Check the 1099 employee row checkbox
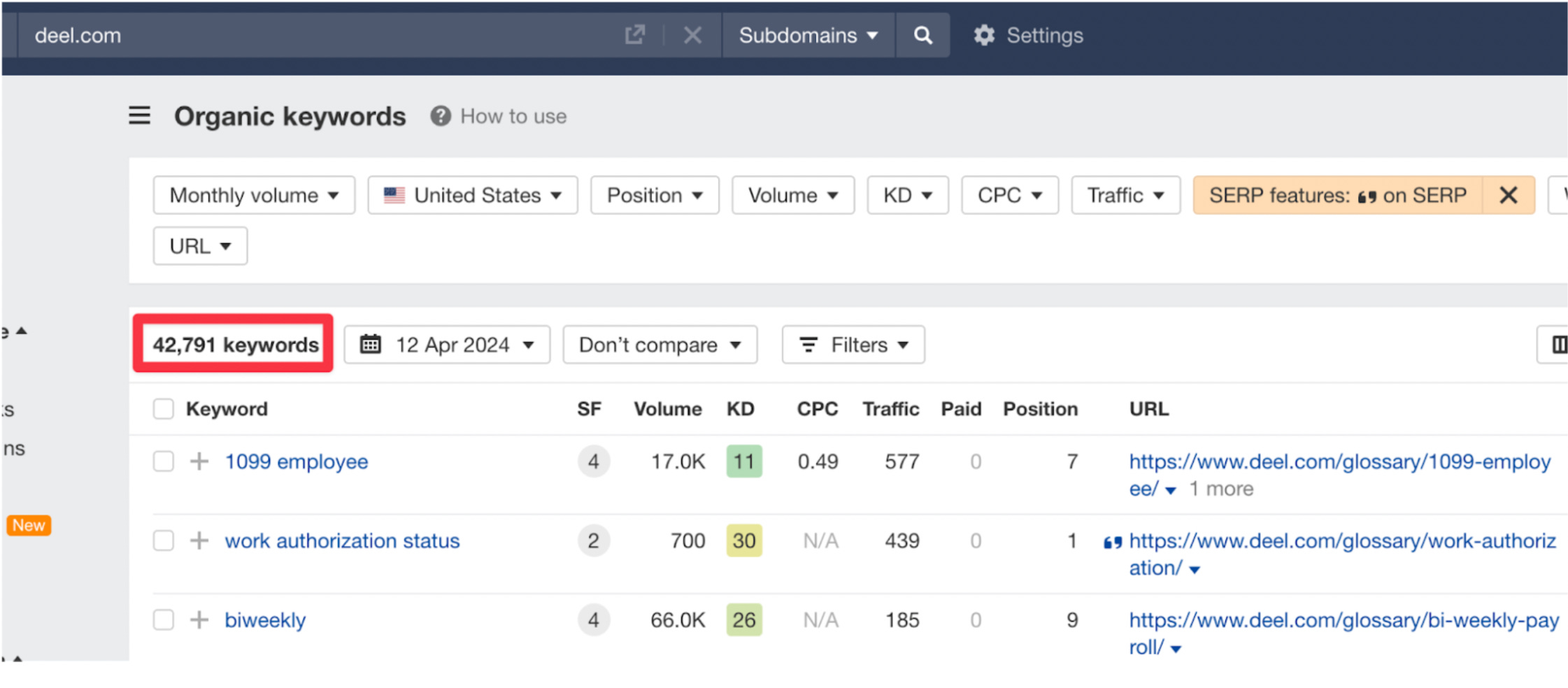 pyautogui.click(x=163, y=461)
